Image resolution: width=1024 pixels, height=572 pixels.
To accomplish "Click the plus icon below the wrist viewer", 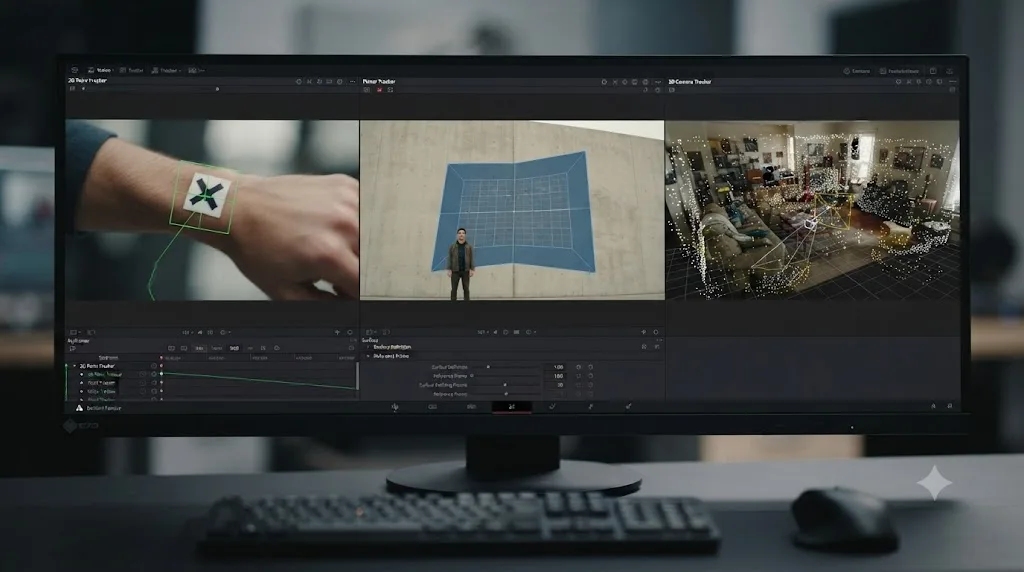I will [338, 332].
